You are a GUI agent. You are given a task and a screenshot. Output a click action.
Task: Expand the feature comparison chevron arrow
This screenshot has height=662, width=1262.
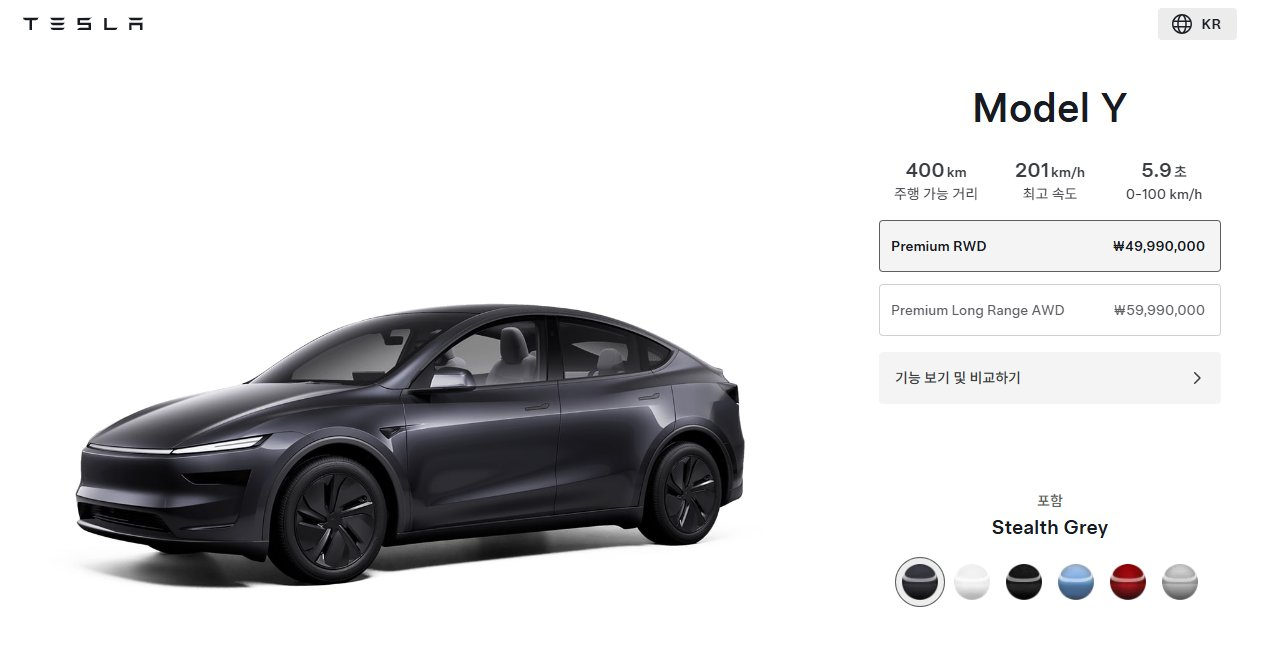coord(1197,378)
